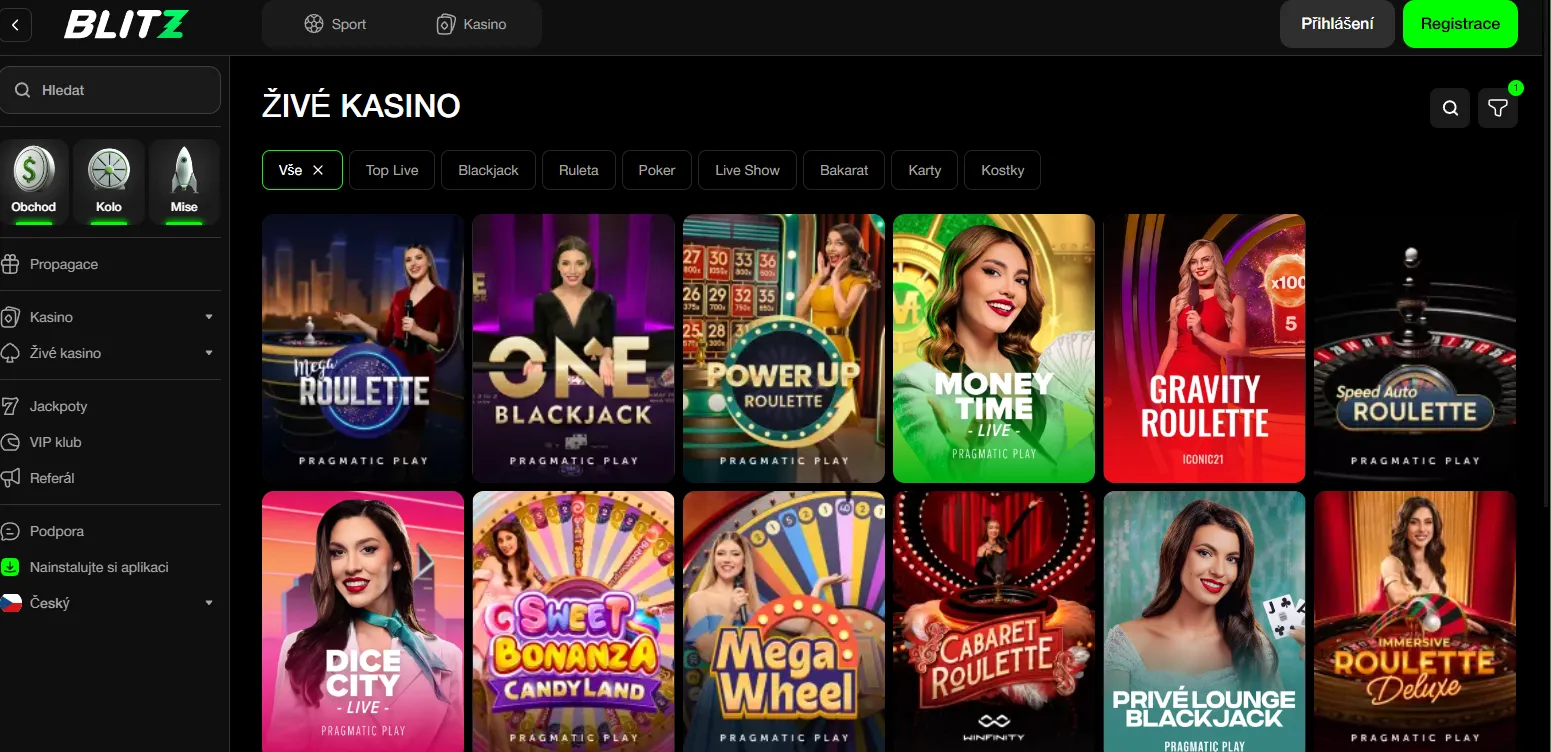
Task: Open the Podpora chat icon
Action: pyautogui.click(x=11, y=531)
